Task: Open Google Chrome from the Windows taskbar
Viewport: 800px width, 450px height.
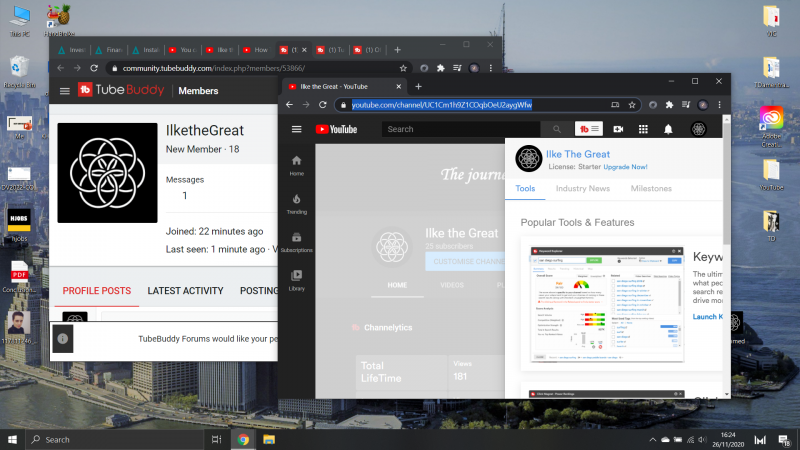Action: coord(243,439)
